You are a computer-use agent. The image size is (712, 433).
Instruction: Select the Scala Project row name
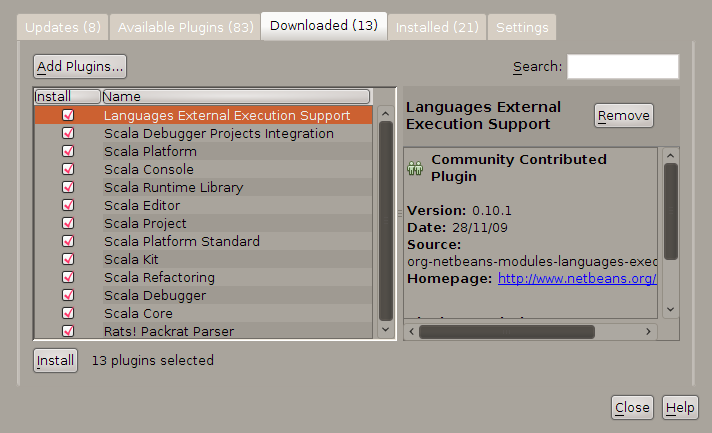[x=145, y=223]
